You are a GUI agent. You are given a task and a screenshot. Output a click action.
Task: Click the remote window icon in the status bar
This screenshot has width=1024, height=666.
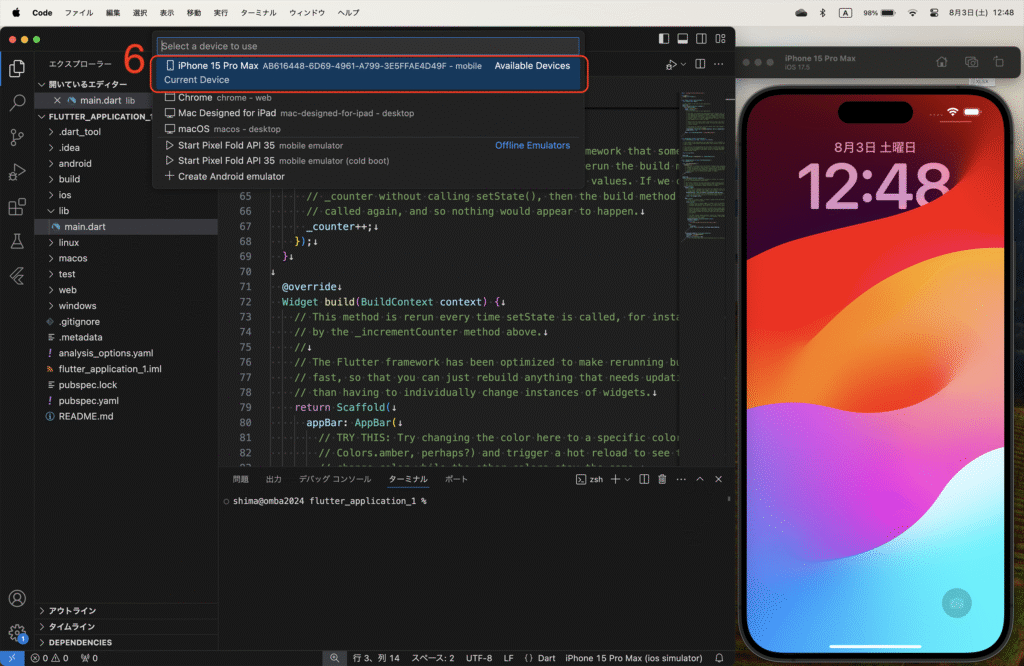(12, 658)
